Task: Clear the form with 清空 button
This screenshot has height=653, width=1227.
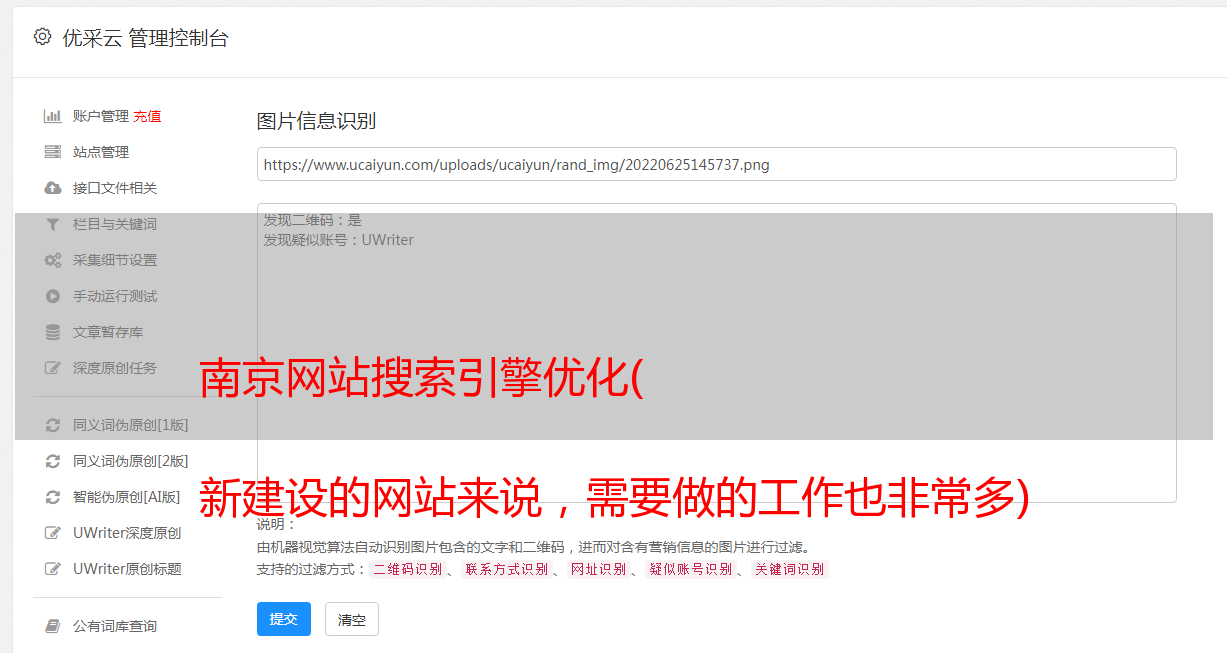Action: click(x=352, y=619)
